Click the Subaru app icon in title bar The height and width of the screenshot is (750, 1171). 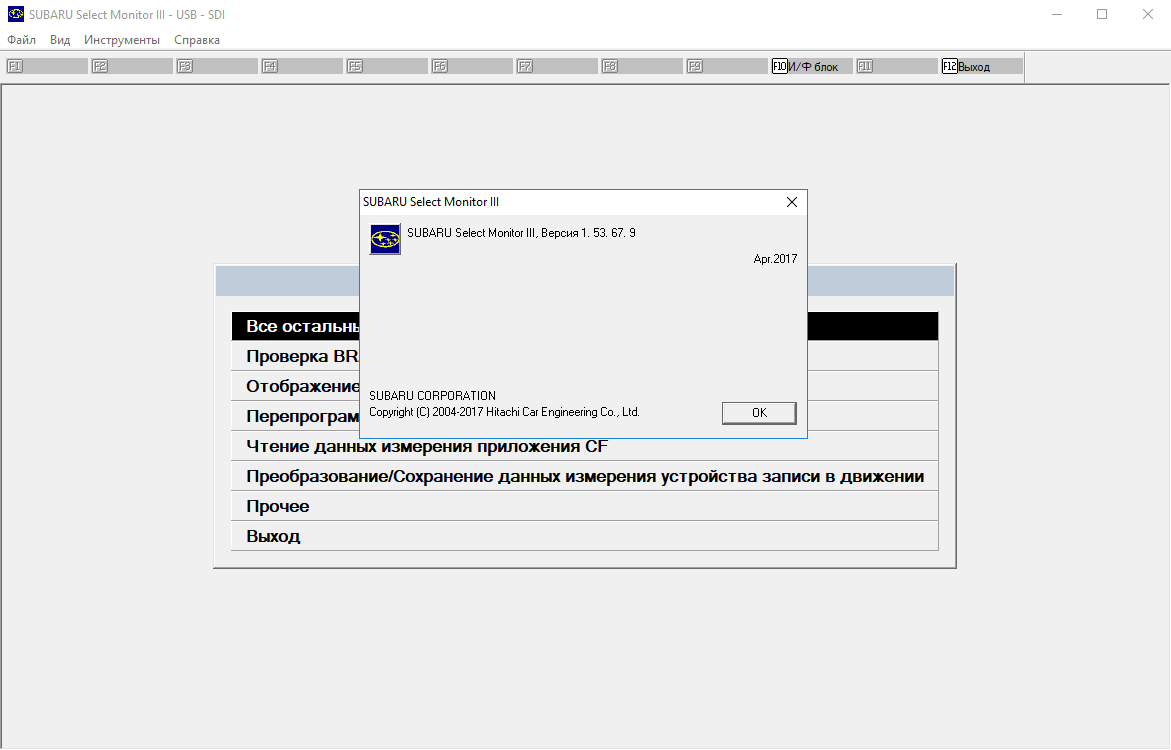16,14
